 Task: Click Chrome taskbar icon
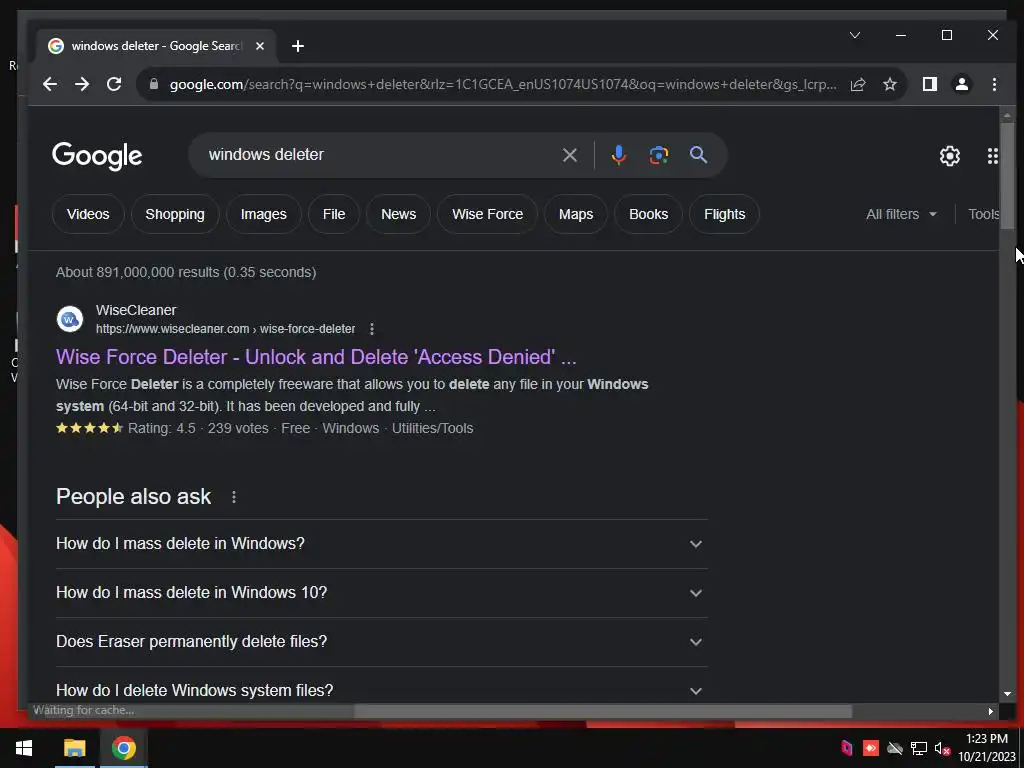(123, 748)
